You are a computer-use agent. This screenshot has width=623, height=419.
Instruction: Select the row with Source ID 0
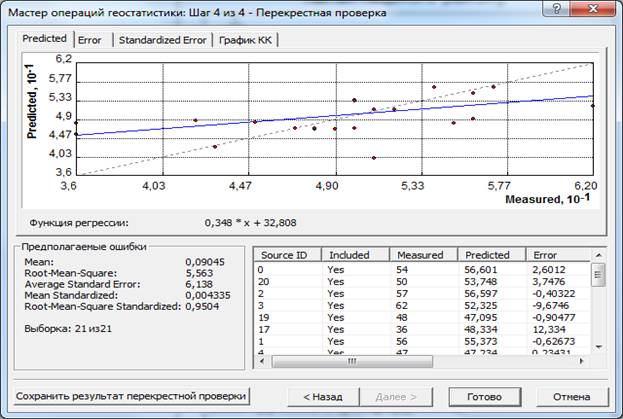pos(422,270)
